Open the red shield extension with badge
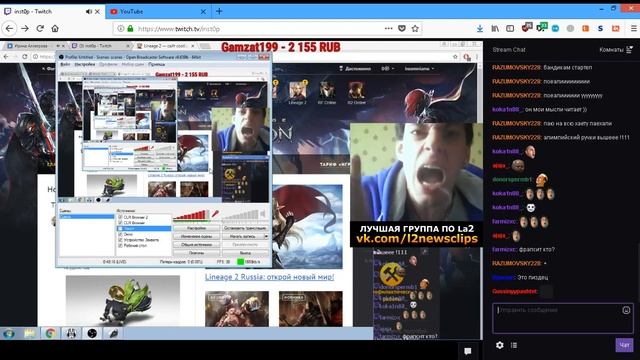This screenshot has height=360, width=640. [527, 28]
